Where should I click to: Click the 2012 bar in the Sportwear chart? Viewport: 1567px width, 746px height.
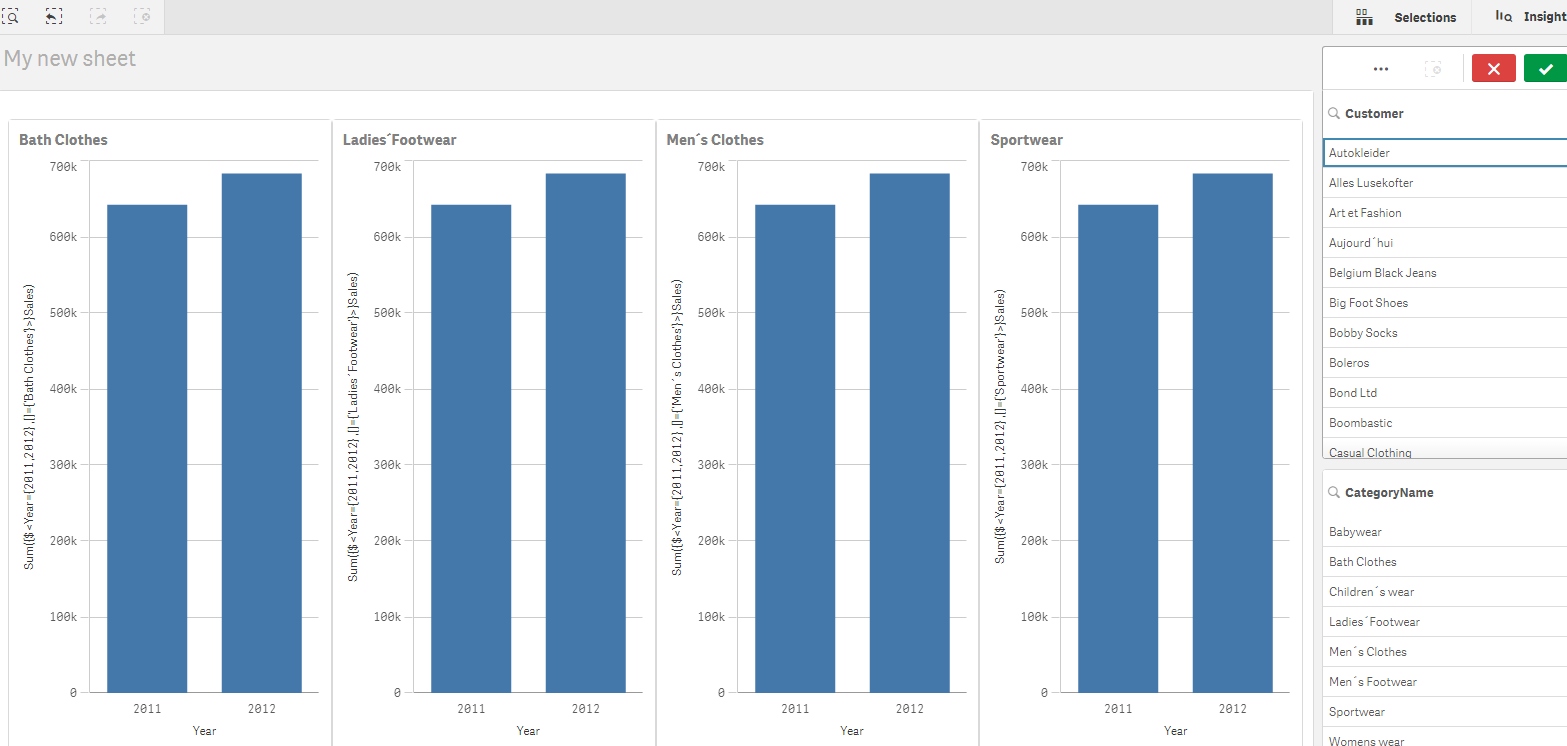pos(1232,430)
